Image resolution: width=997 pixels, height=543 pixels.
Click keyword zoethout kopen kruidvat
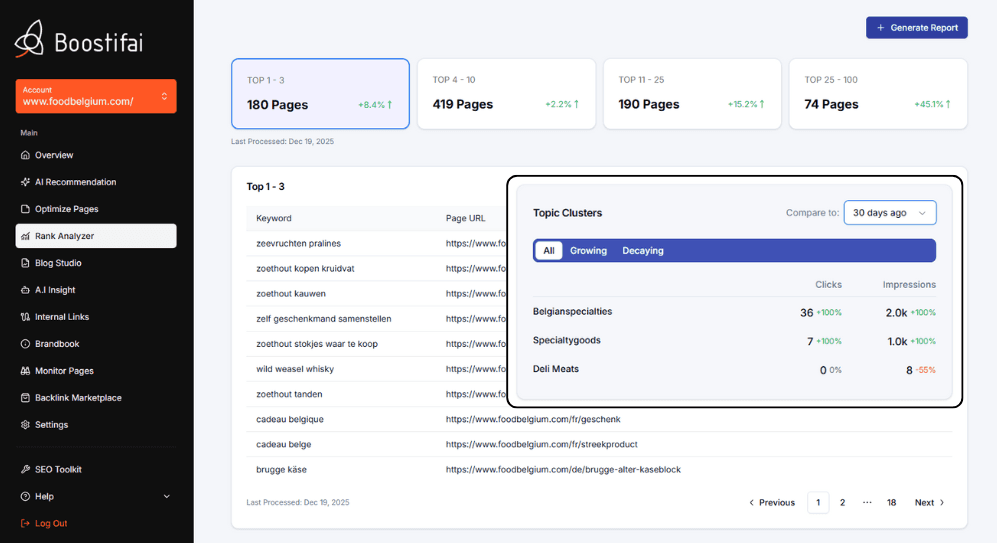[x=305, y=268]
